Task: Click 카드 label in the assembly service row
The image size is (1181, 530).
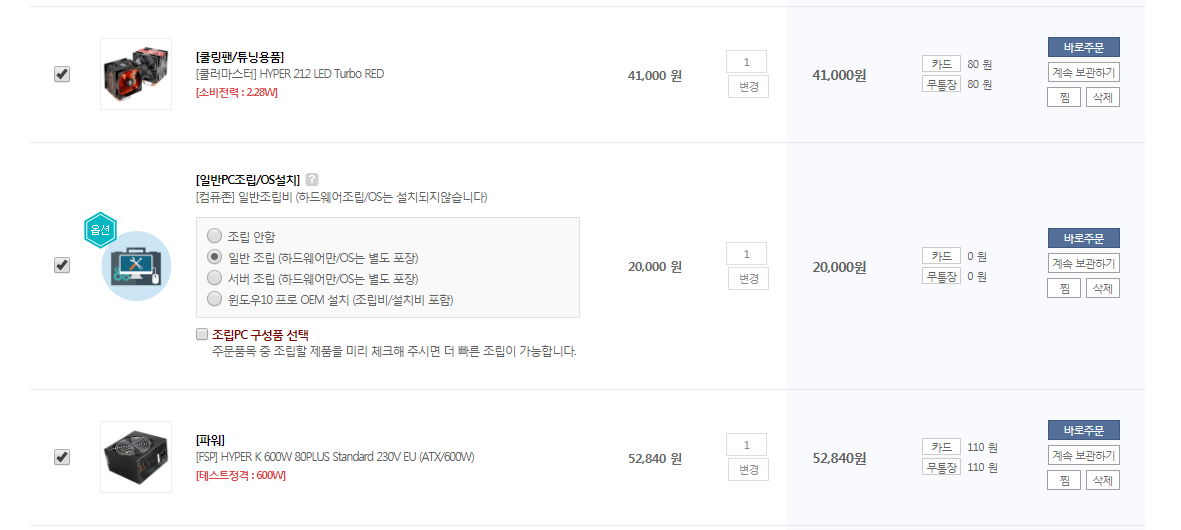Action: [941, 256]
